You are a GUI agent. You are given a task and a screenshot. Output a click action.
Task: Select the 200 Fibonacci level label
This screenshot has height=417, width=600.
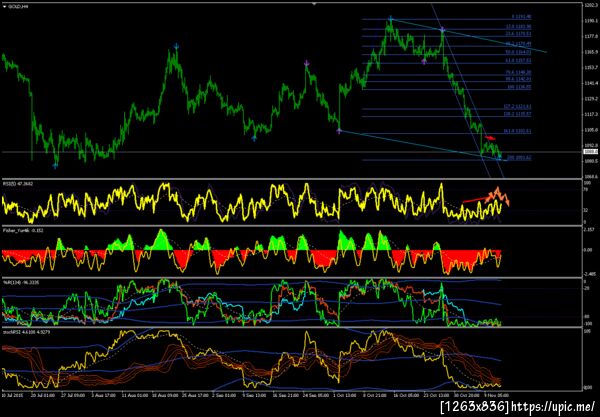click(x=519, y=158)
